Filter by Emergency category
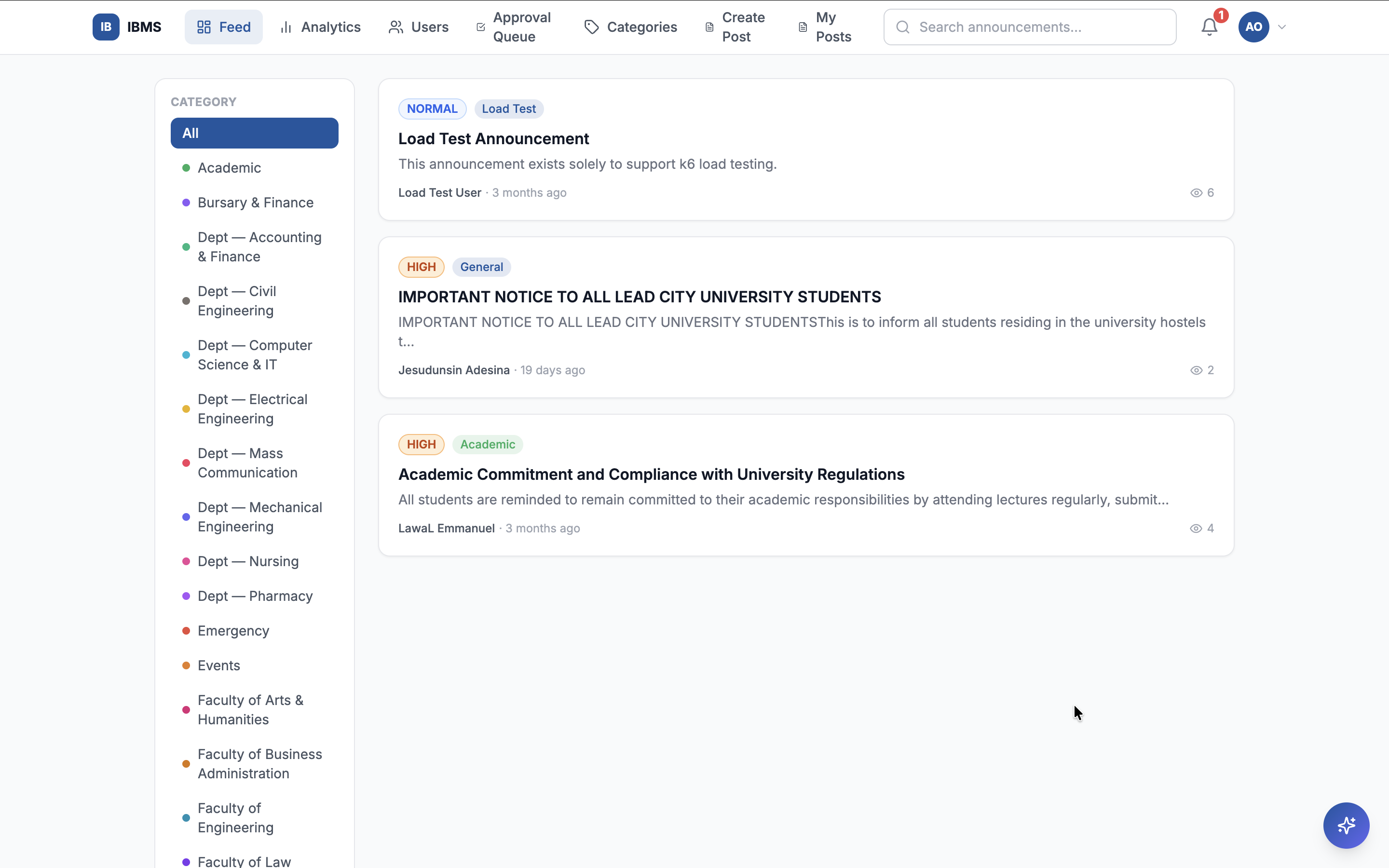1389x868 pixels. [254, 631]
